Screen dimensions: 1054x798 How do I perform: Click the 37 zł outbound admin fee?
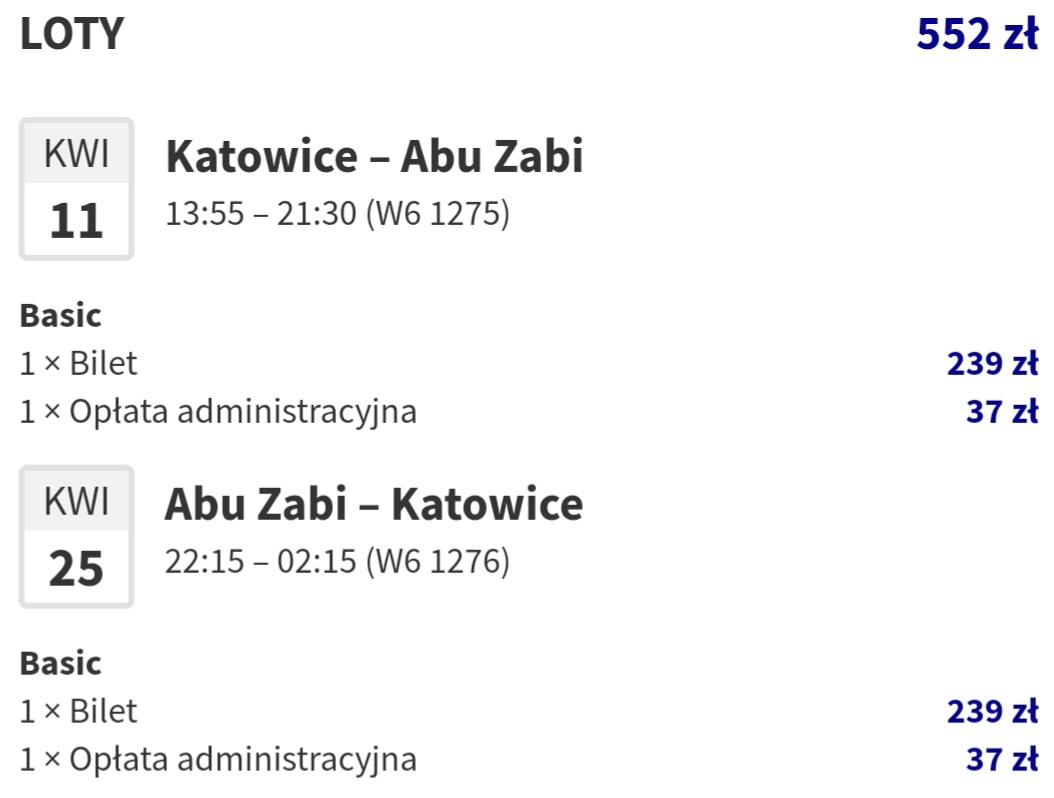click(x=1002, y=411)
